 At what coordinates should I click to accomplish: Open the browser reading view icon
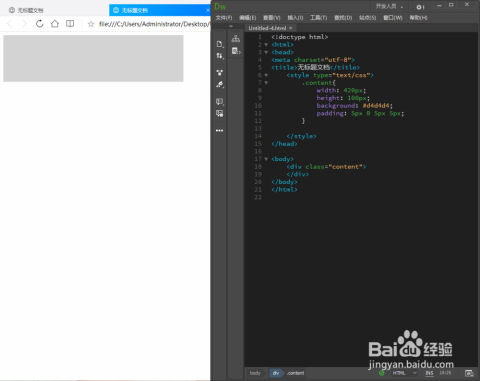pos(70,24)
